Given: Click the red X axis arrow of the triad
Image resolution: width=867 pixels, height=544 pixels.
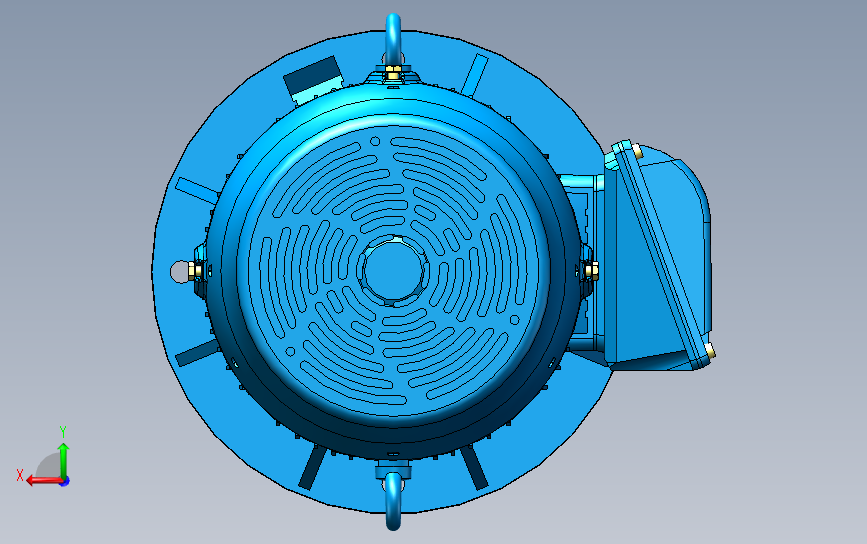Looking at the screenshot, I should tap(44, 480).
